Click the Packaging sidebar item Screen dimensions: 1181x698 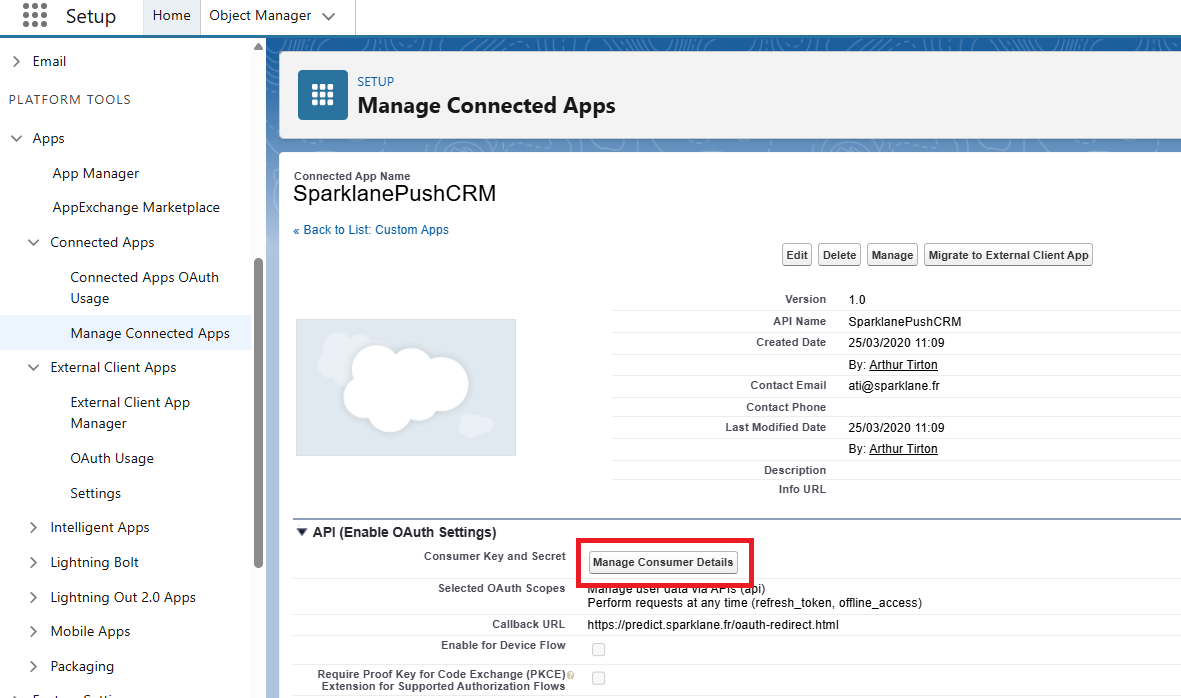click(x=82, y=666)
